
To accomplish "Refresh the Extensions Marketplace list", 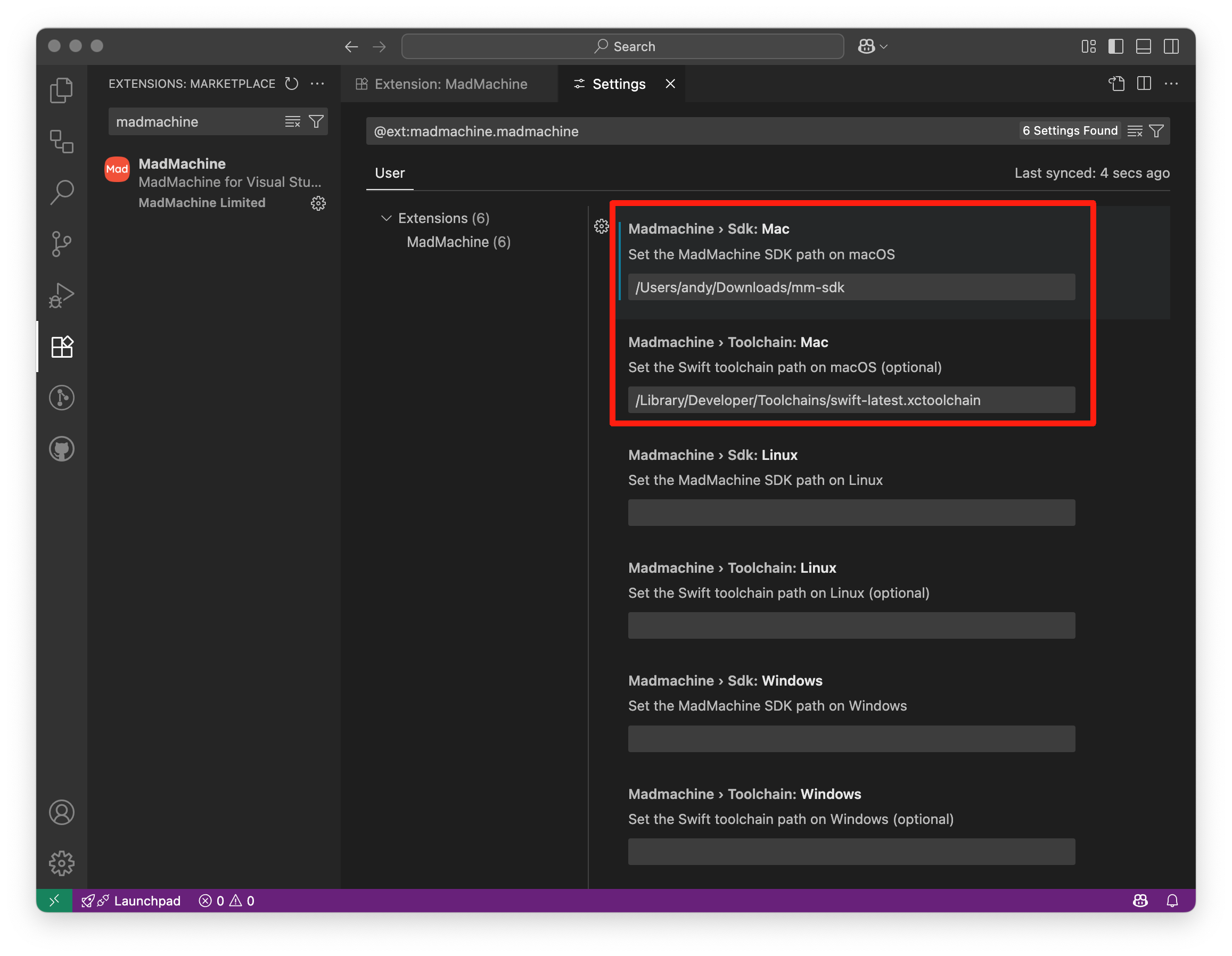I will (292, 84).
